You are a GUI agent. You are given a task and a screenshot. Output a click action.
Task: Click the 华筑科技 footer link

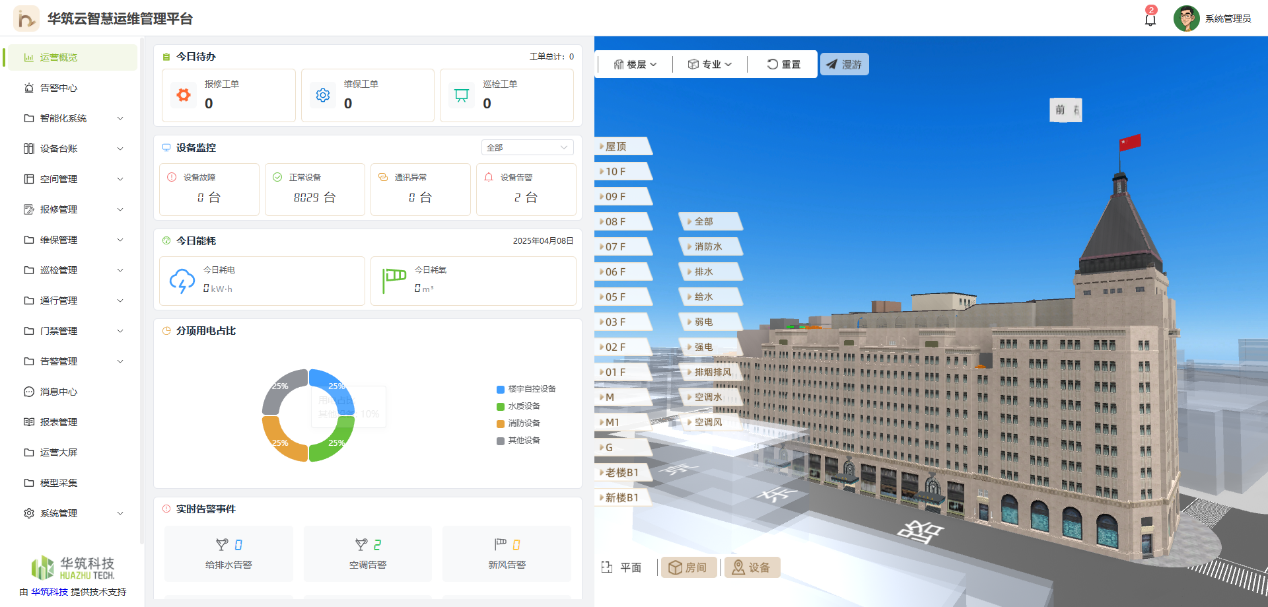(x=49, y=592)
